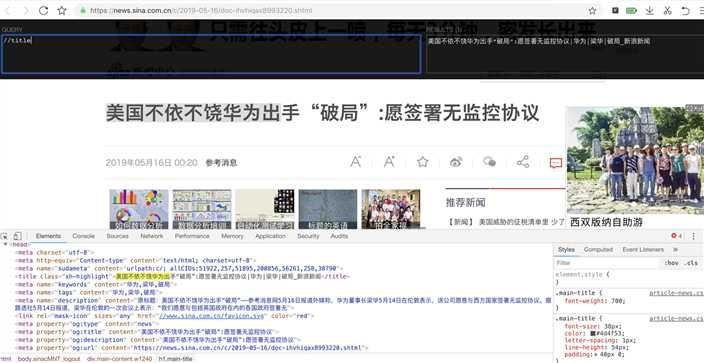Open Styles tab in sidebar
704x363 pixels.
coord(566,250)
